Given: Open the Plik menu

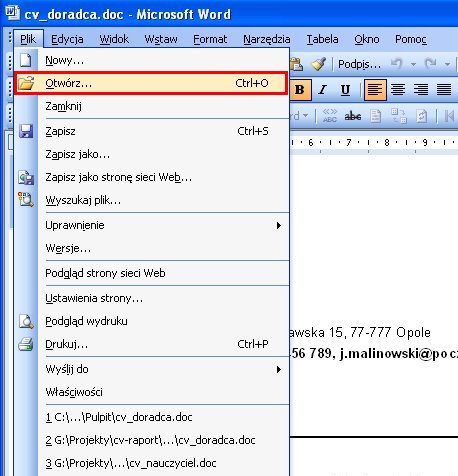Looking at the screenshot, I should tap(28, 39).
